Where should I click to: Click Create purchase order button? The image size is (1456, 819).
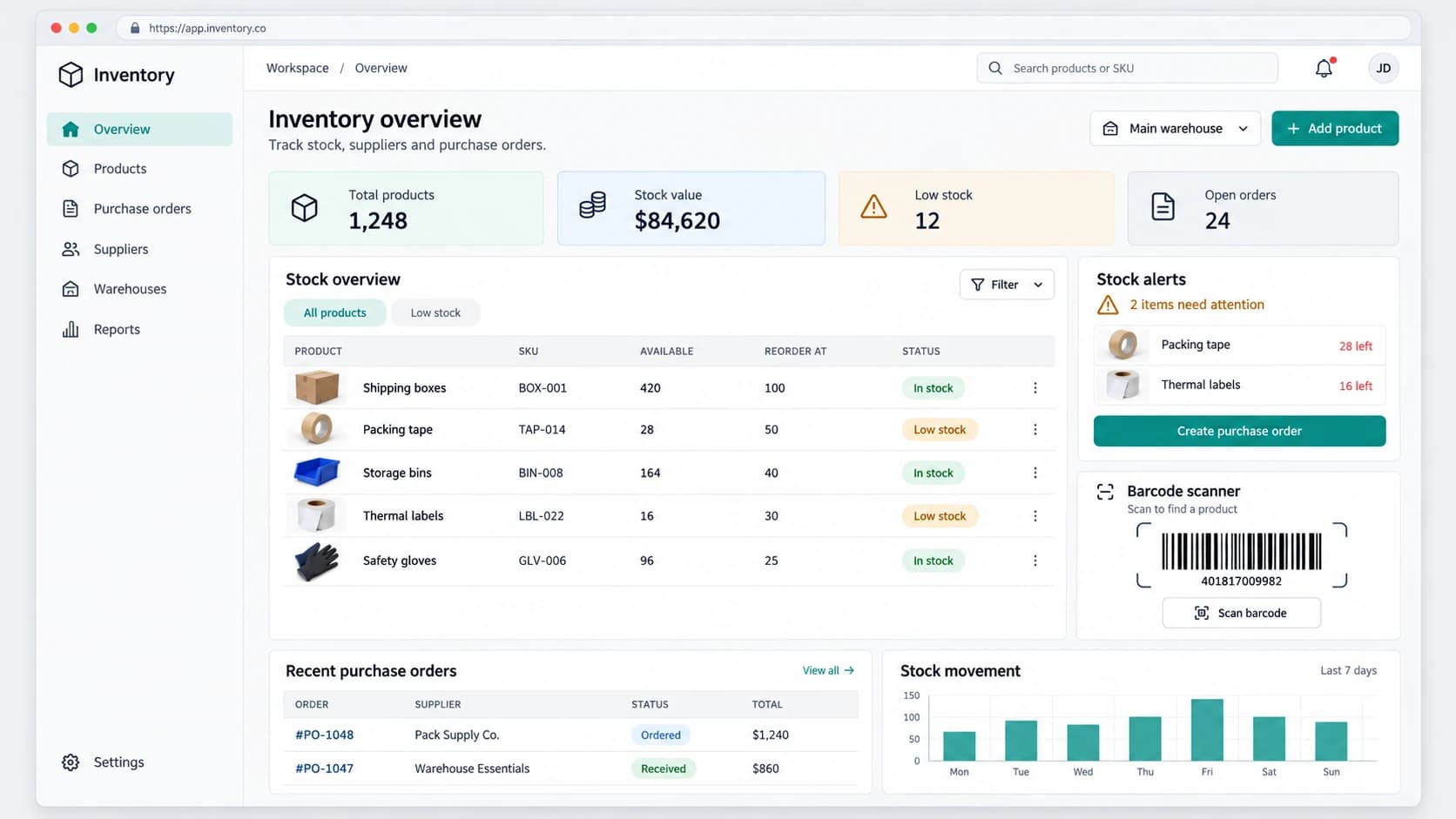[1239, 431]
